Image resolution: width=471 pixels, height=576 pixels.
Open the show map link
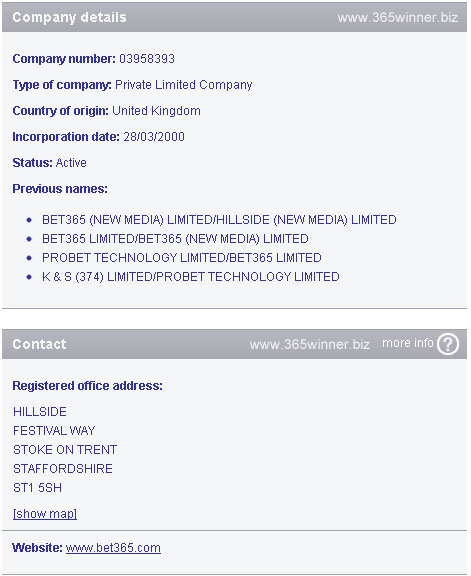[45, 514]
